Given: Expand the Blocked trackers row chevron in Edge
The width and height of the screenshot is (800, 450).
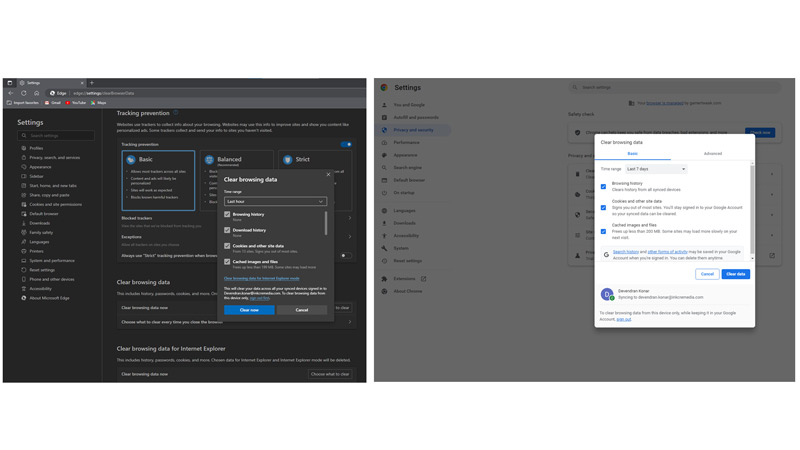Looking at the screenshot, I should pyautogui.click(x=350, y=218).
